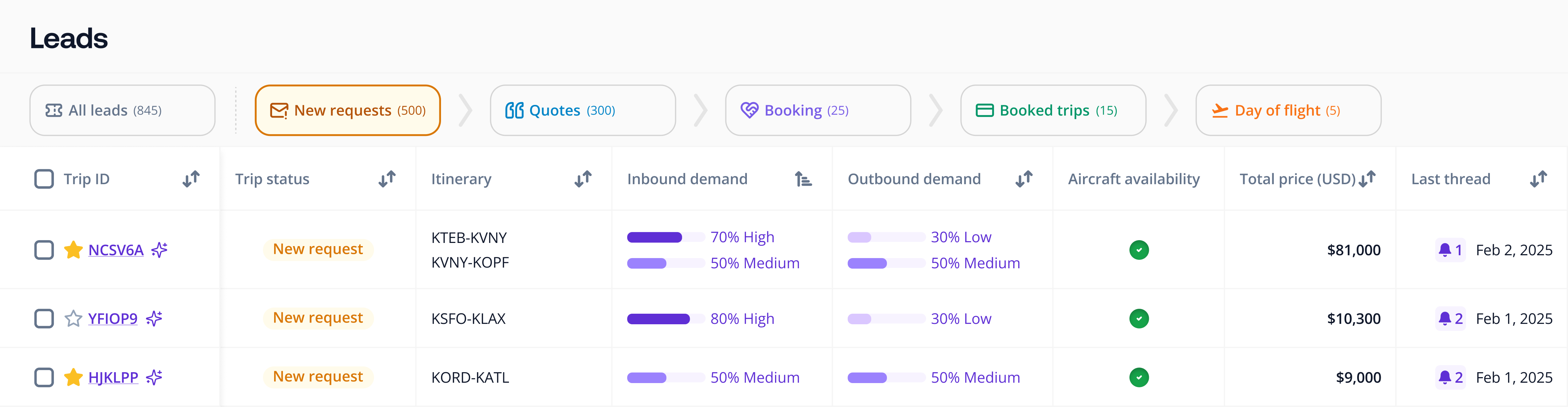Viewport: 1568px width, 407px height.
Task: Star the YFIOP9 trip
Action: [74, 319]
